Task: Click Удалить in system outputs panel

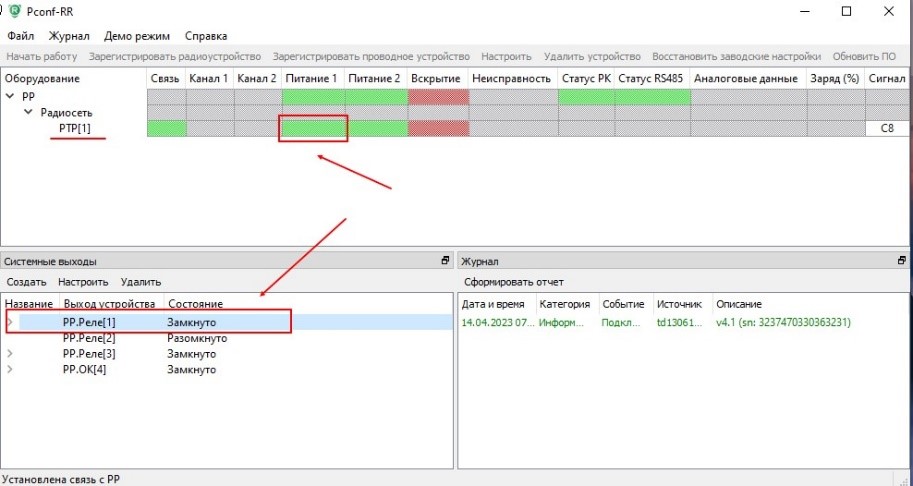Action: tap(141, 282)
